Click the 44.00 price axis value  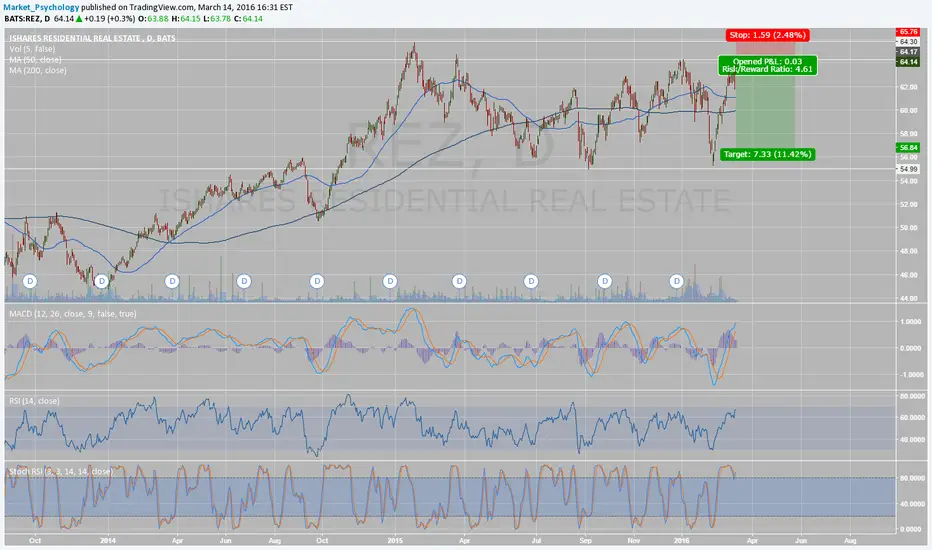pyautogui.click(x=908, y=298)
